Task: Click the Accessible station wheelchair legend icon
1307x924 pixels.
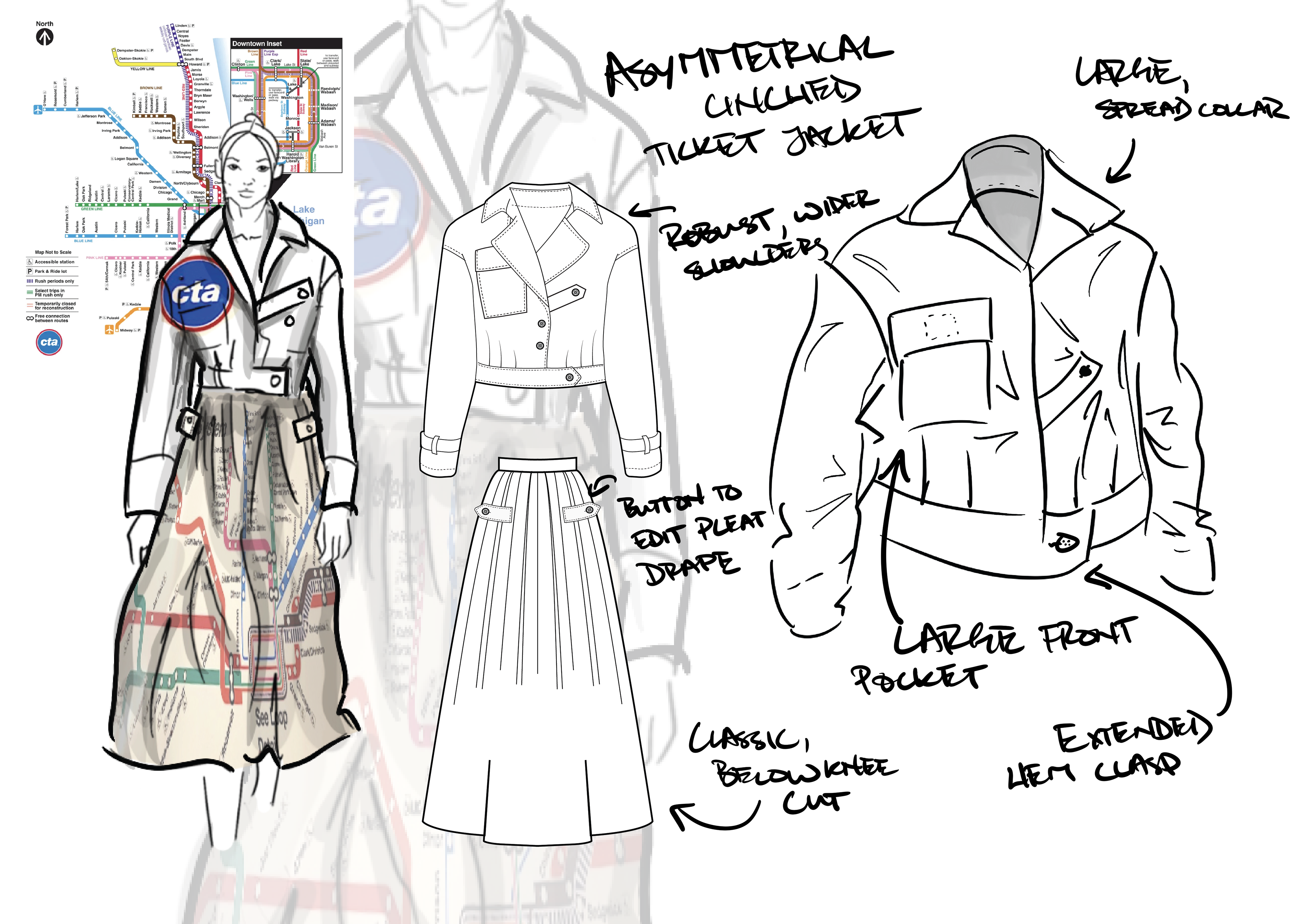Action: pyautogui.click(x=30, y=262)
